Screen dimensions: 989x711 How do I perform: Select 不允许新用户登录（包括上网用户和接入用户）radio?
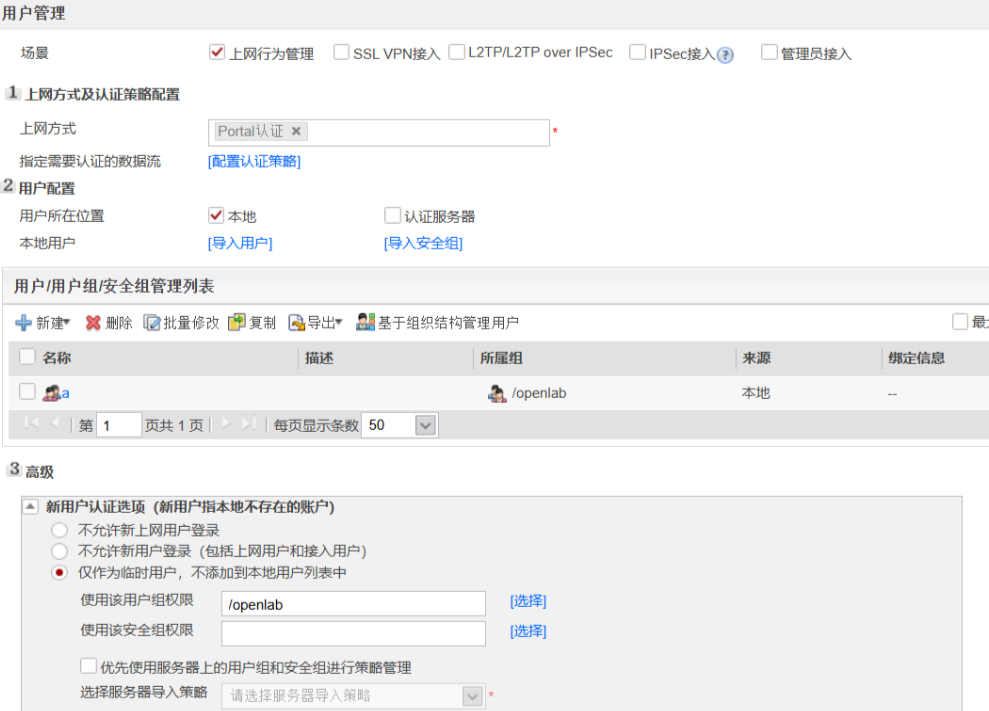[59, 551]
